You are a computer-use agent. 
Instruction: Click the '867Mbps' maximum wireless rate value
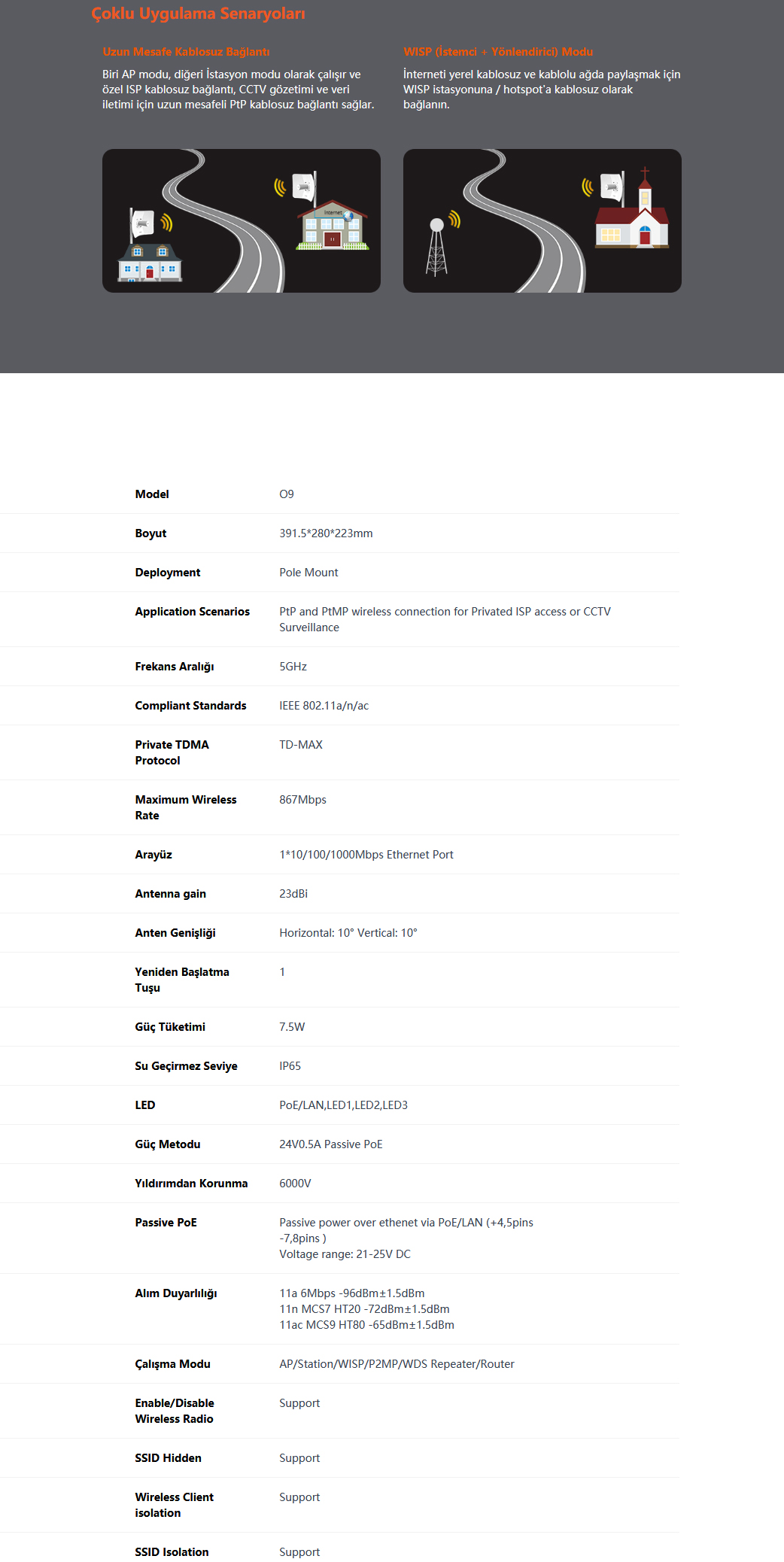point(302,800)
